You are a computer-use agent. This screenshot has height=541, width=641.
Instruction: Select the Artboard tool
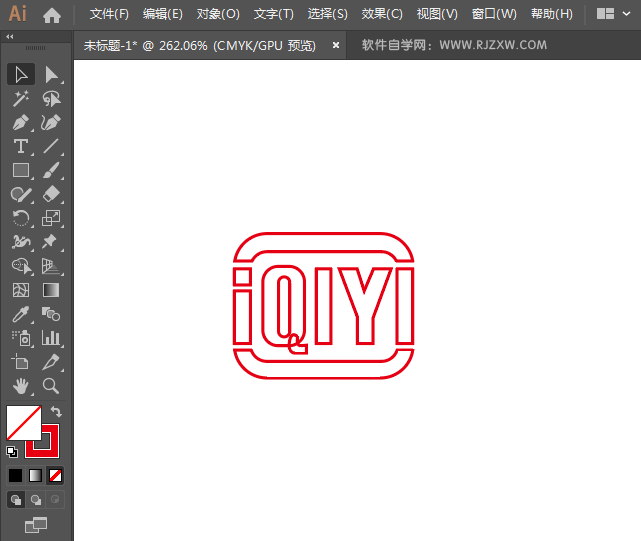[x=21, y=362]
